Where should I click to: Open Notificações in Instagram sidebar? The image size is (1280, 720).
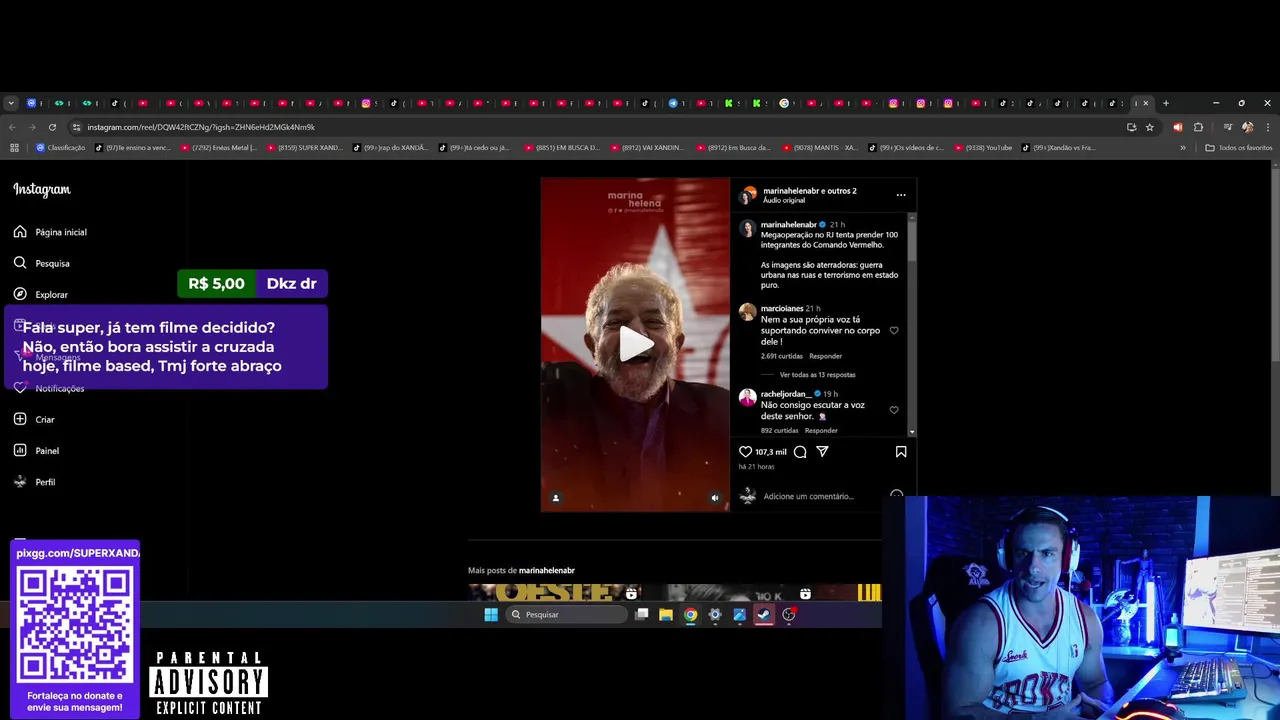point(49,388)
